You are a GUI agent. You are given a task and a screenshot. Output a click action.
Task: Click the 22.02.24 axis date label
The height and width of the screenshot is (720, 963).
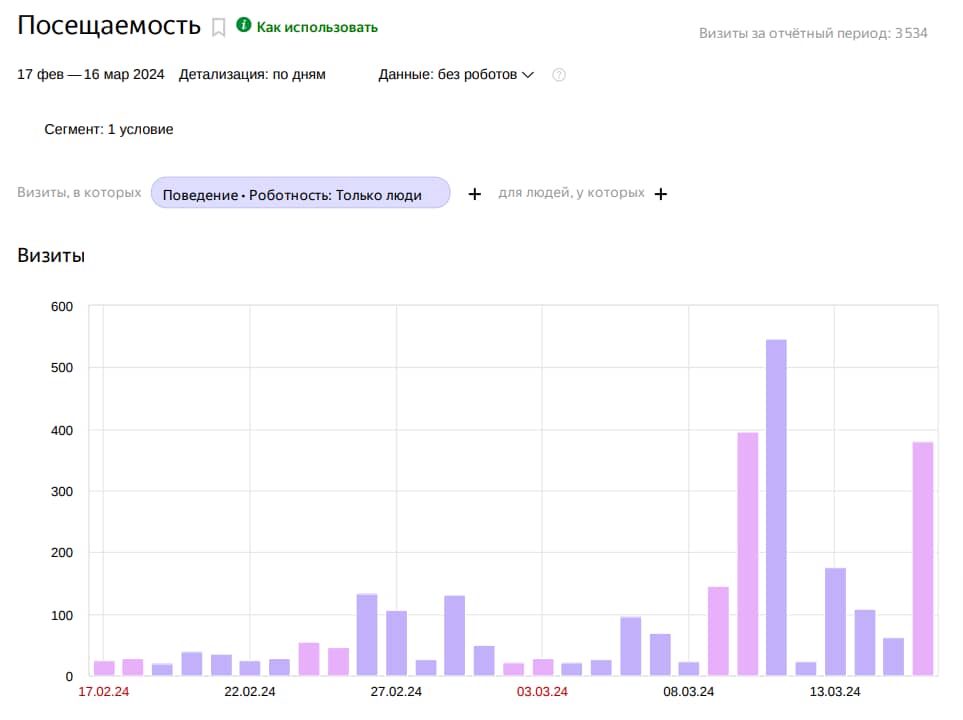click(x=249, y=692)
